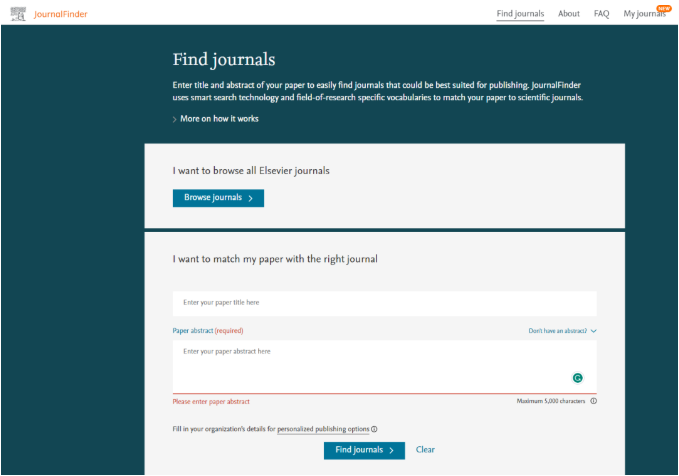Click the green Grammarly icon in abstract box
Image resolution: width=679 pixels, height=476 pixels.
(578, 378)
